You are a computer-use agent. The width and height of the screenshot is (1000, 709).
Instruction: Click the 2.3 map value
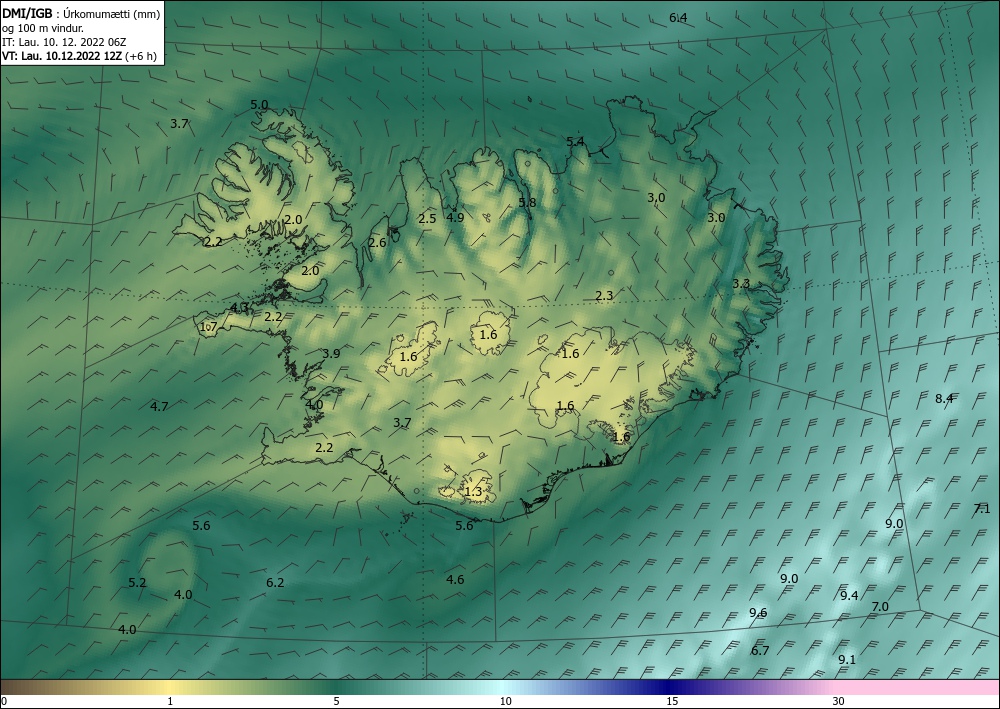604,295
